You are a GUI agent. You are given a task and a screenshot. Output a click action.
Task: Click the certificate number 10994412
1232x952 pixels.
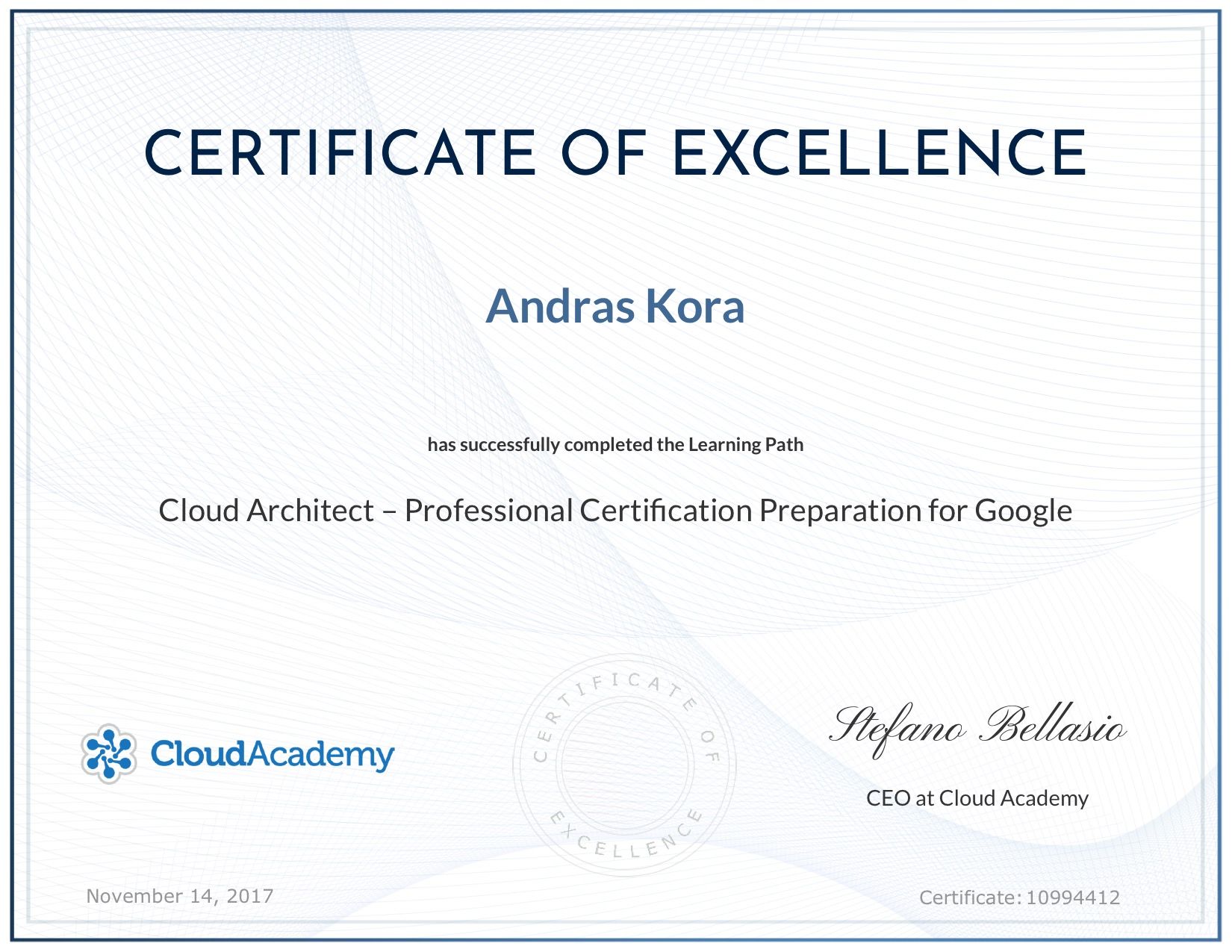point(1073,897)
